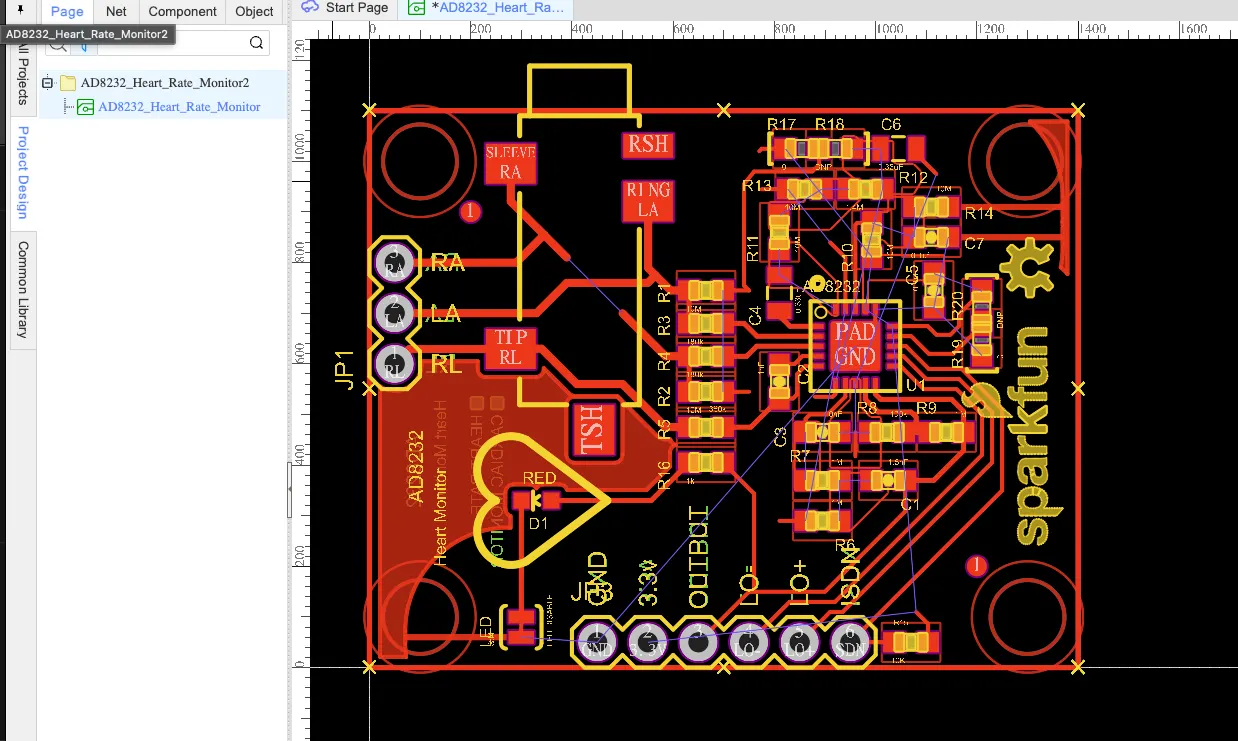Click the sparkfun silkscreen text
Screen dimensions: 1238x741
[1033, 436]
